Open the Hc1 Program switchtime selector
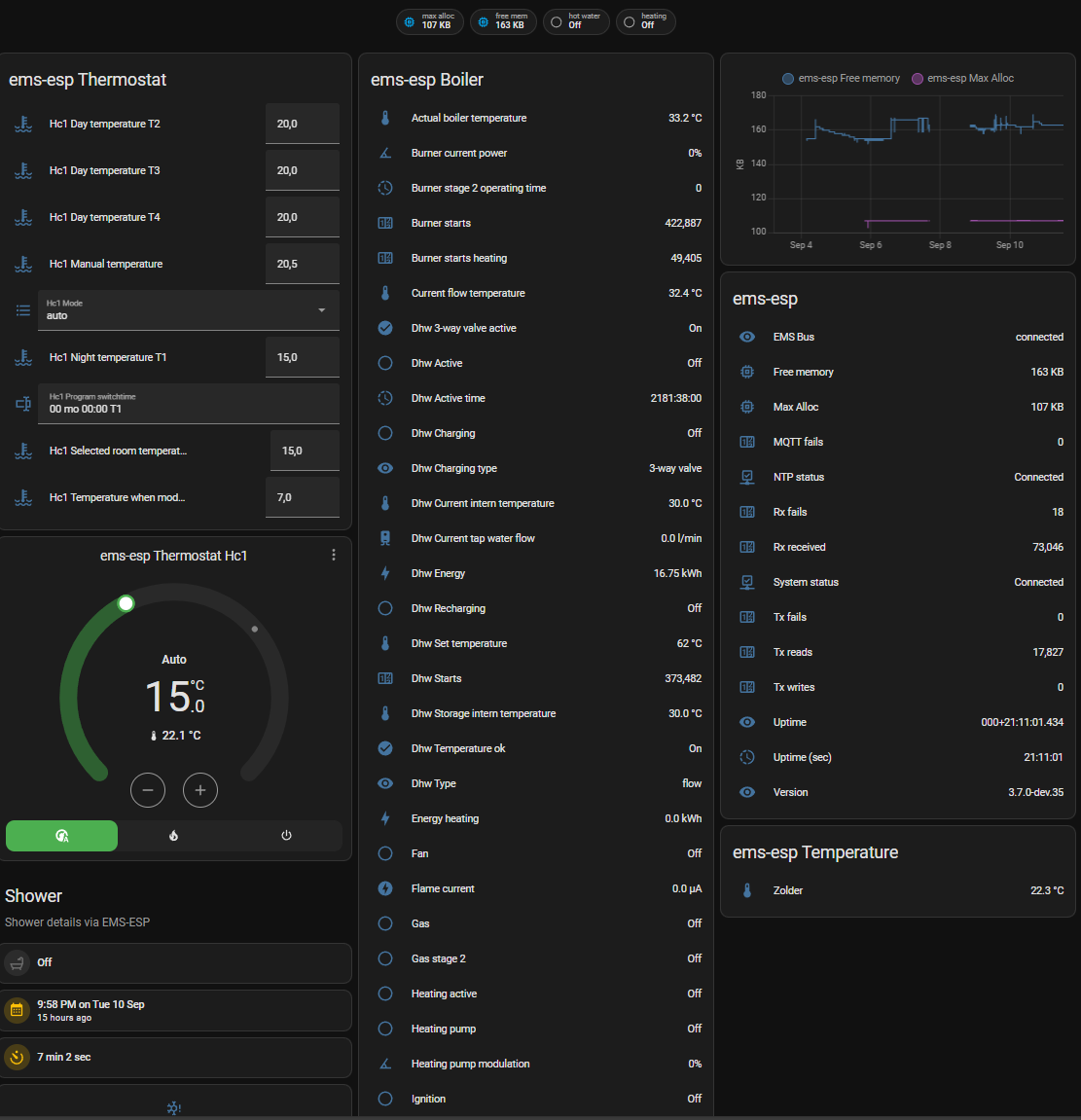This screenshot has width=1081, height=1120. coord(188,404)
